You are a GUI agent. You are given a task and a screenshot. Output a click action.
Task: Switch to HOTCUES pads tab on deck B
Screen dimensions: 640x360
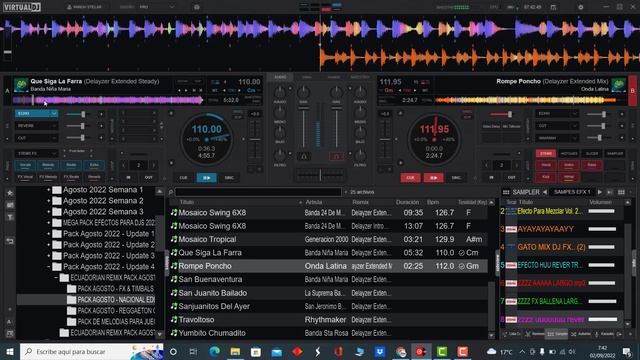point(569,153)
